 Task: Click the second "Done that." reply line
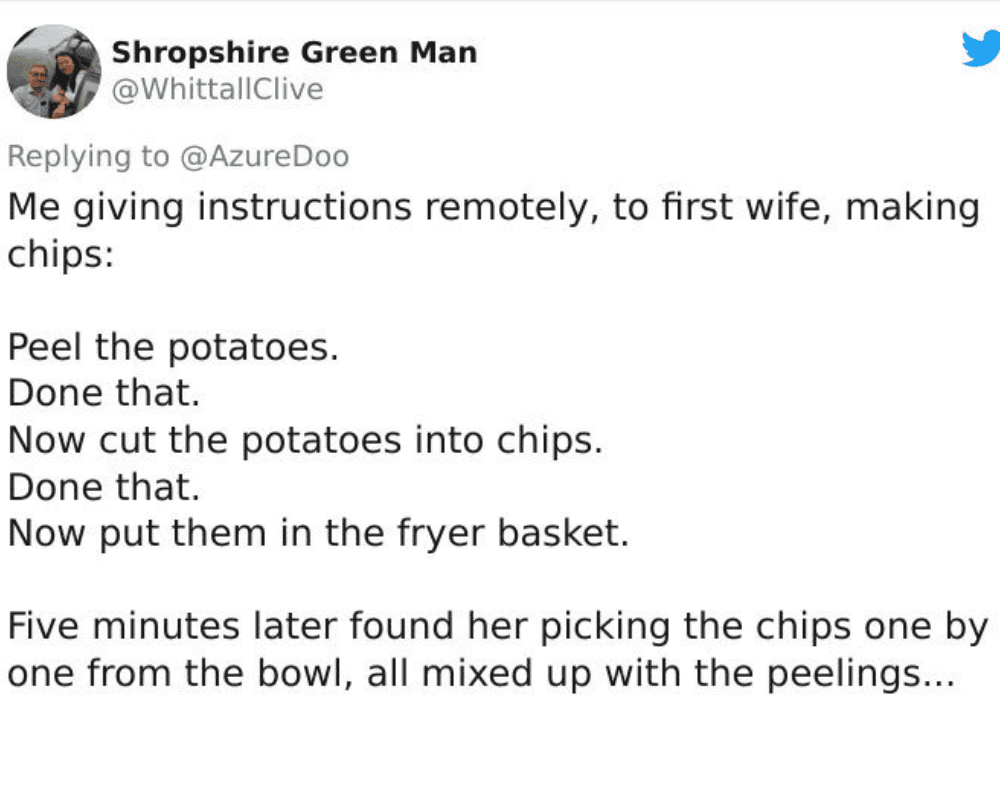tap(104, 487)
